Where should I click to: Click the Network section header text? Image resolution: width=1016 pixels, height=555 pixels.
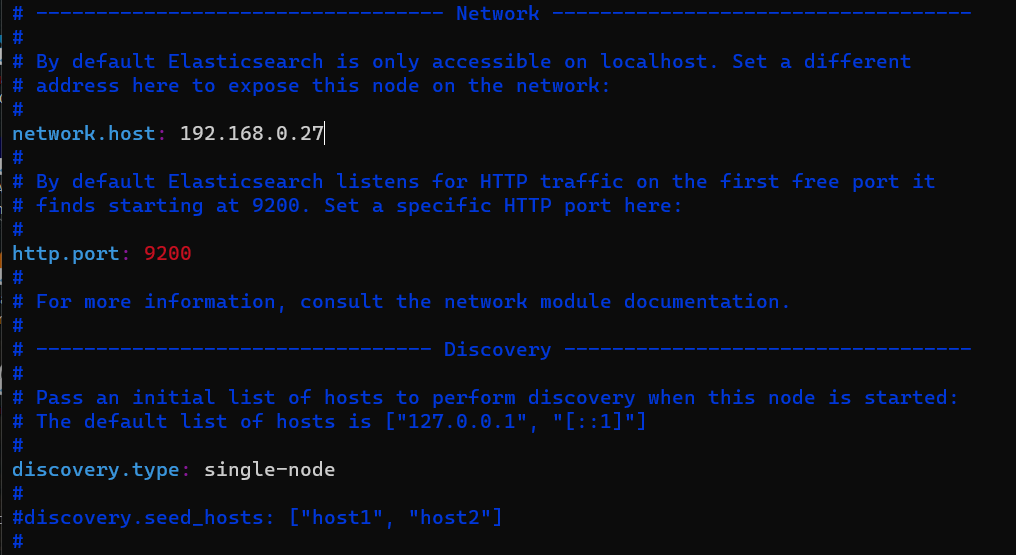point(497,13)
